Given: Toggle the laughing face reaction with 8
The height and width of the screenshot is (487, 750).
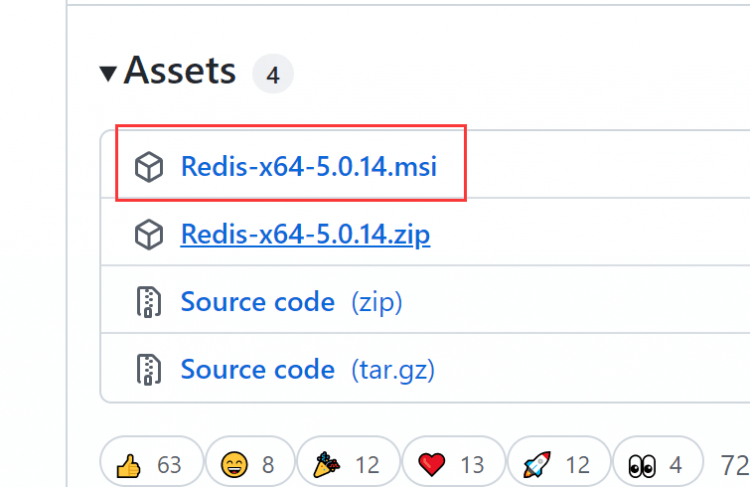Looking at the screenshot, I should [x=248, y=465].
